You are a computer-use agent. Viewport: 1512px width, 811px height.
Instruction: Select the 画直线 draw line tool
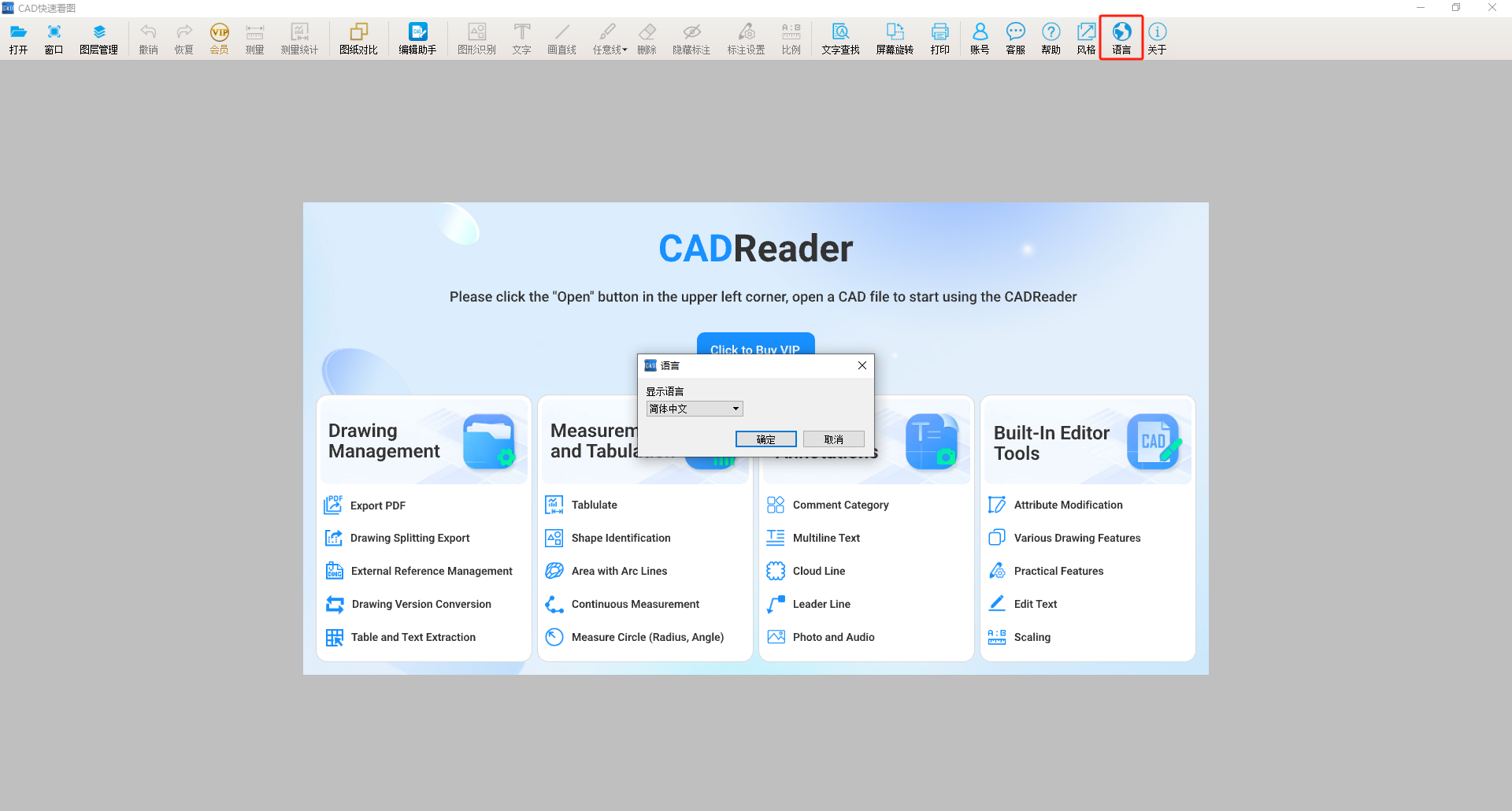click(x=561, y=38)
